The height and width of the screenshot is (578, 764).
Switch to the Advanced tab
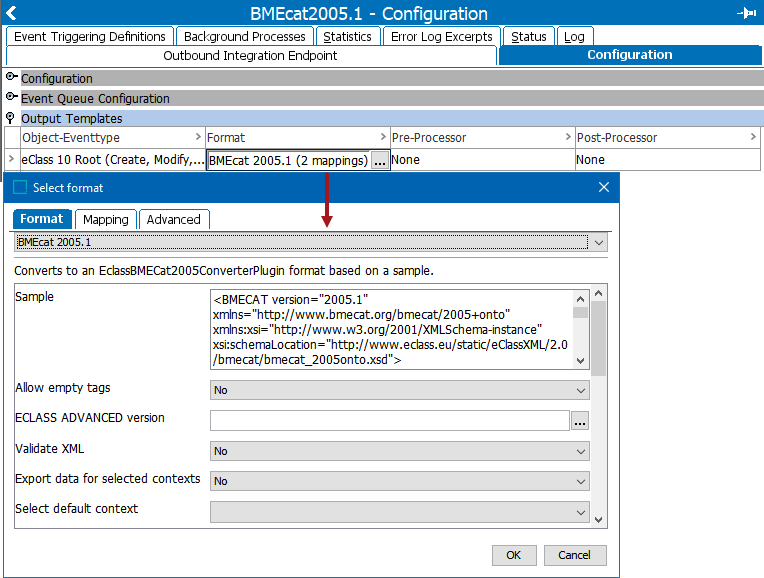pos(174,220)
